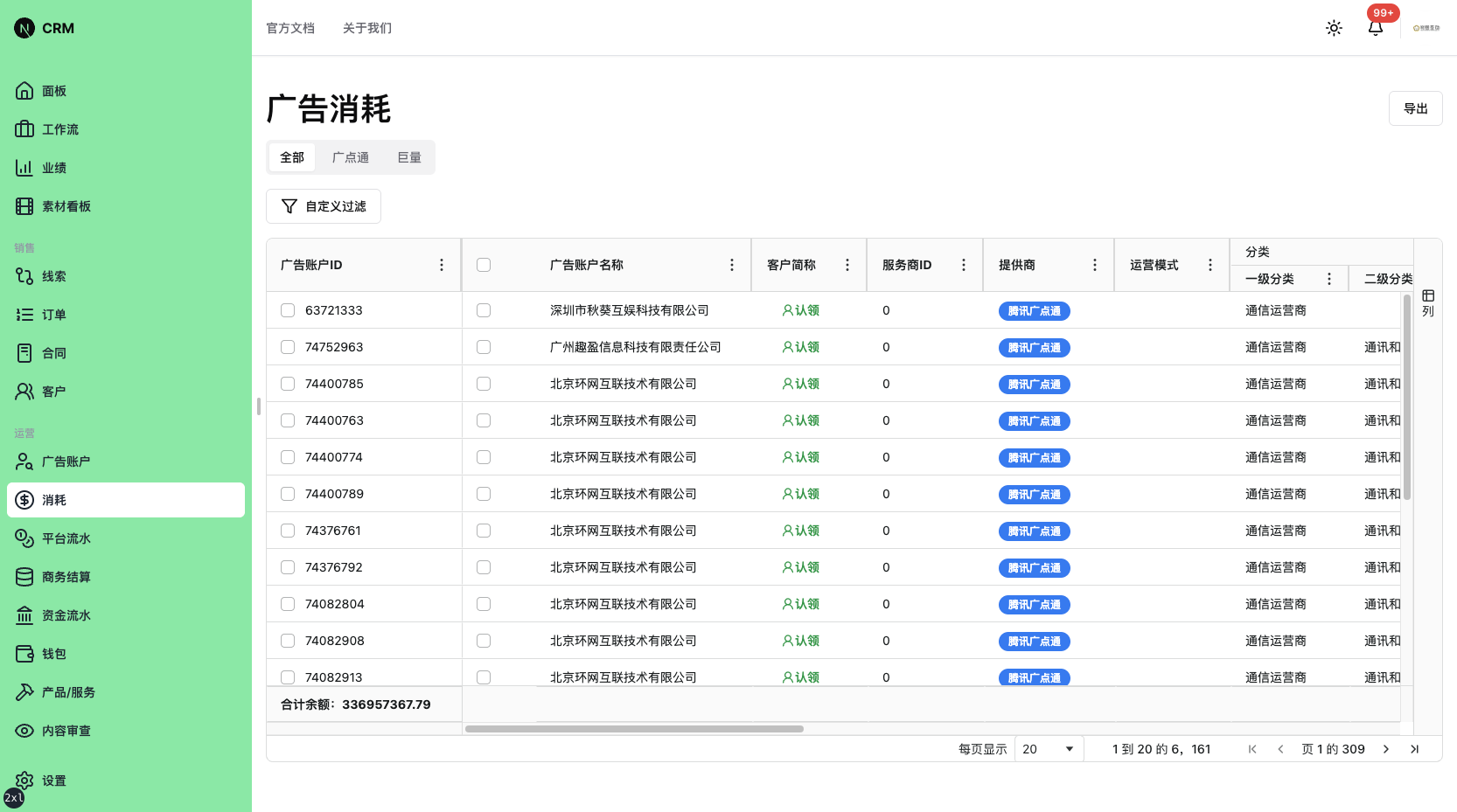This screenshot has width=1457, height=812.
Task: Switch to the 广点通 tab
Action: [350, 157]
